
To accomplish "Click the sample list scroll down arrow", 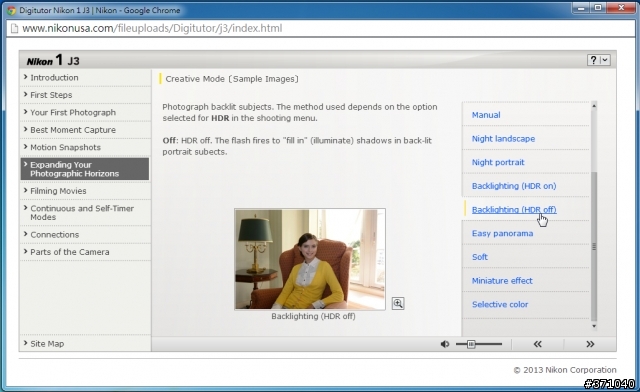I will (594, 326).
